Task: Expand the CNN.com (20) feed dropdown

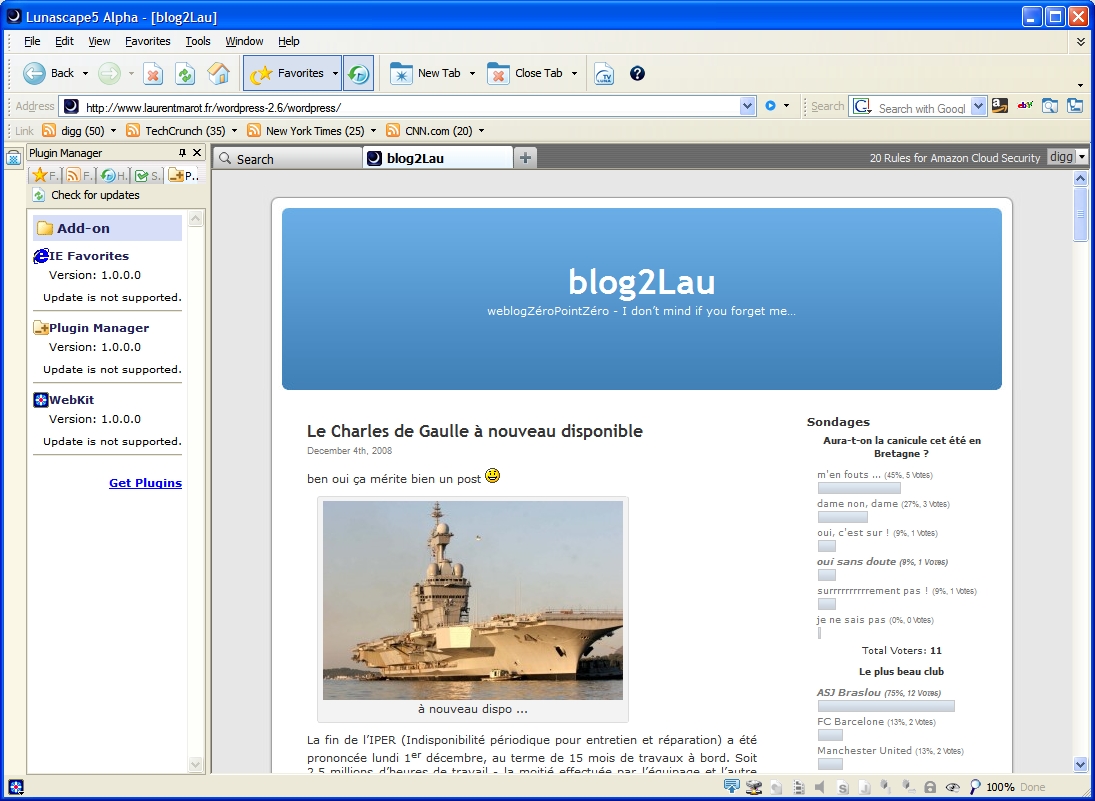Action: [481, 131]
